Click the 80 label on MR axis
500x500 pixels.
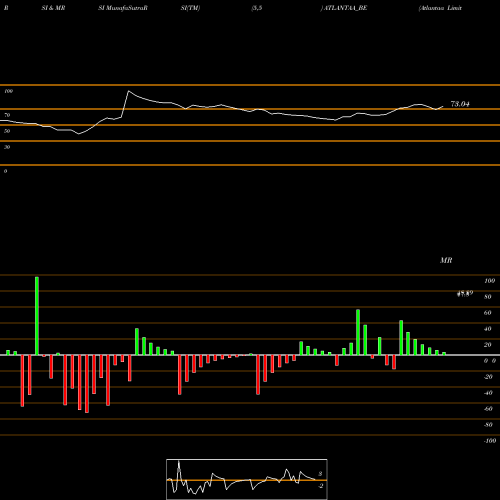pyautogui.click(x=488, y=297)
